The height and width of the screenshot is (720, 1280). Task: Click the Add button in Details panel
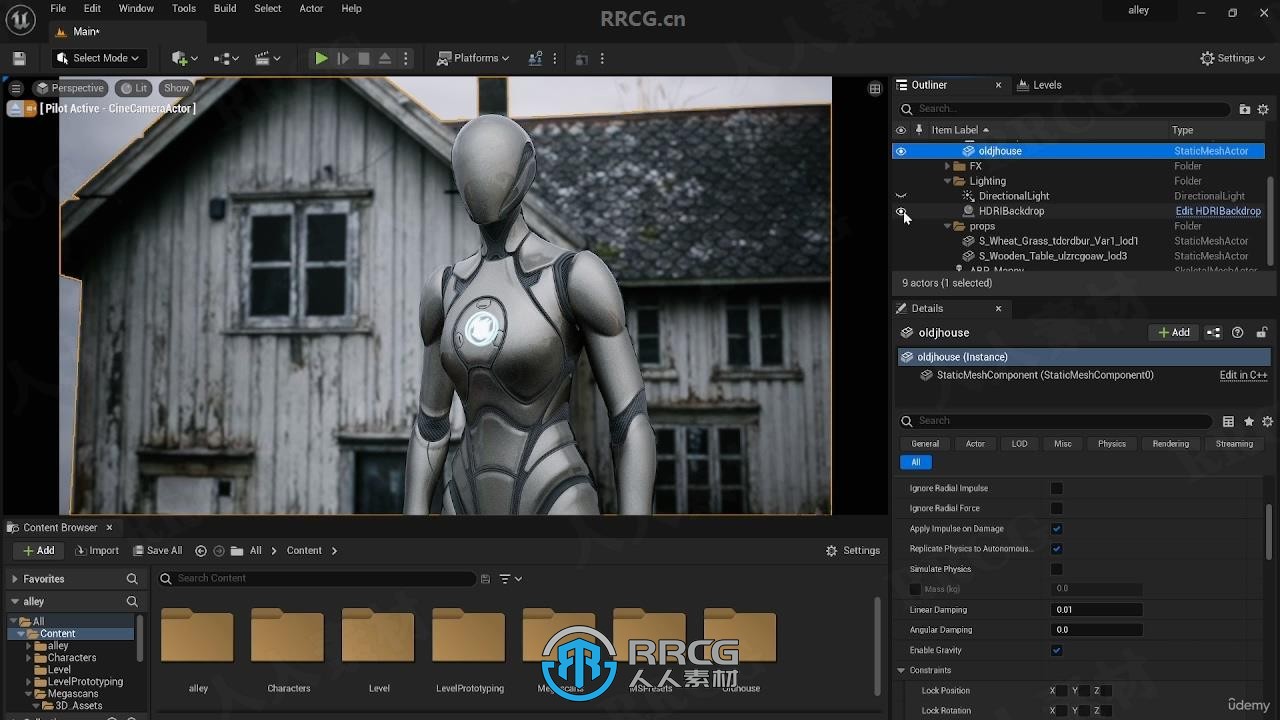(1174, 333)
